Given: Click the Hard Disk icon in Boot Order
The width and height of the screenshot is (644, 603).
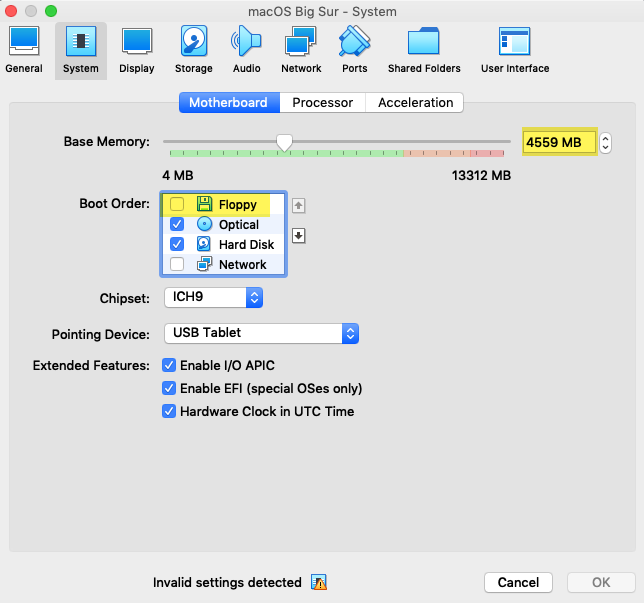Looking at the screenshot, I should tap(204, 244).
